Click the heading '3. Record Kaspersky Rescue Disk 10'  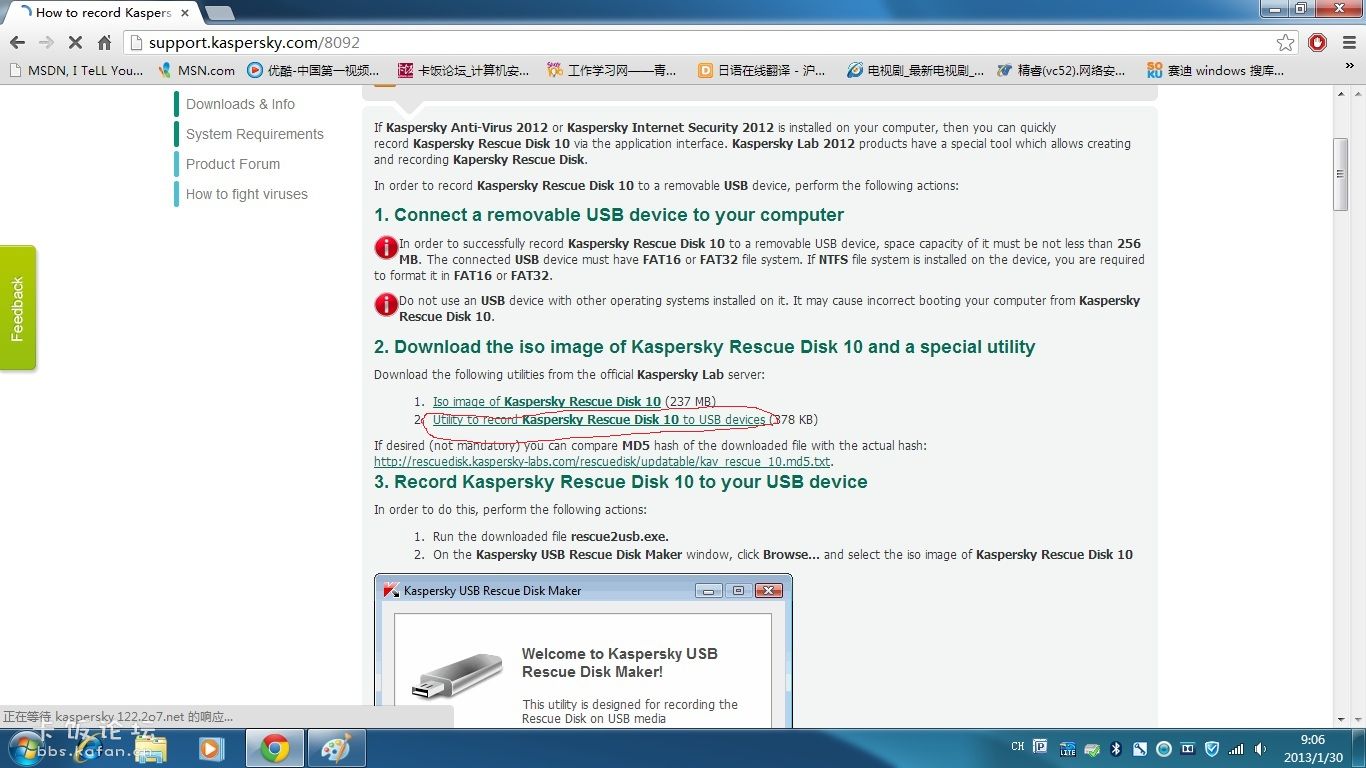(620, 482)
